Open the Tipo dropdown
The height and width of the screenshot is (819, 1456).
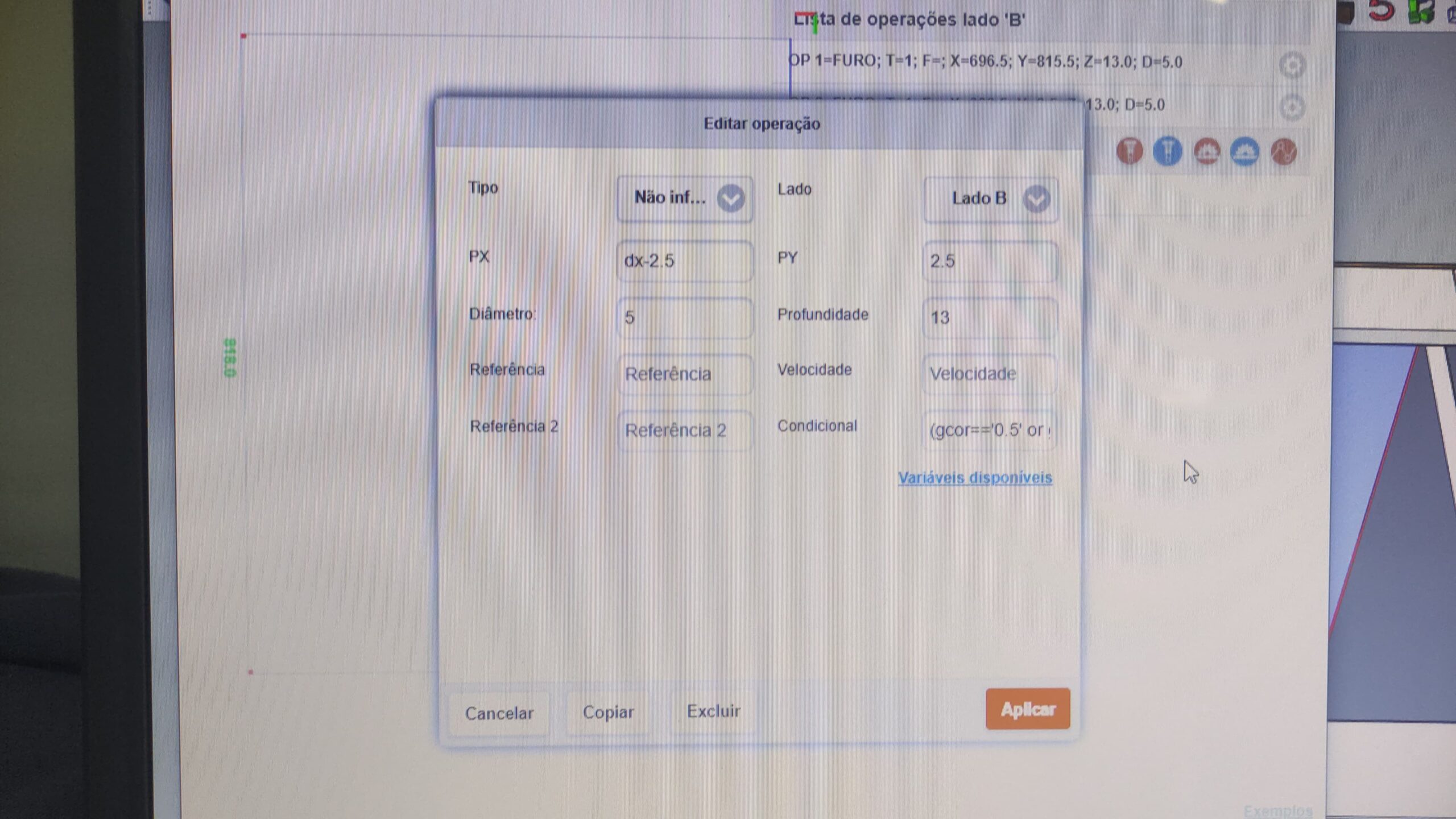[x=685, y=198]
